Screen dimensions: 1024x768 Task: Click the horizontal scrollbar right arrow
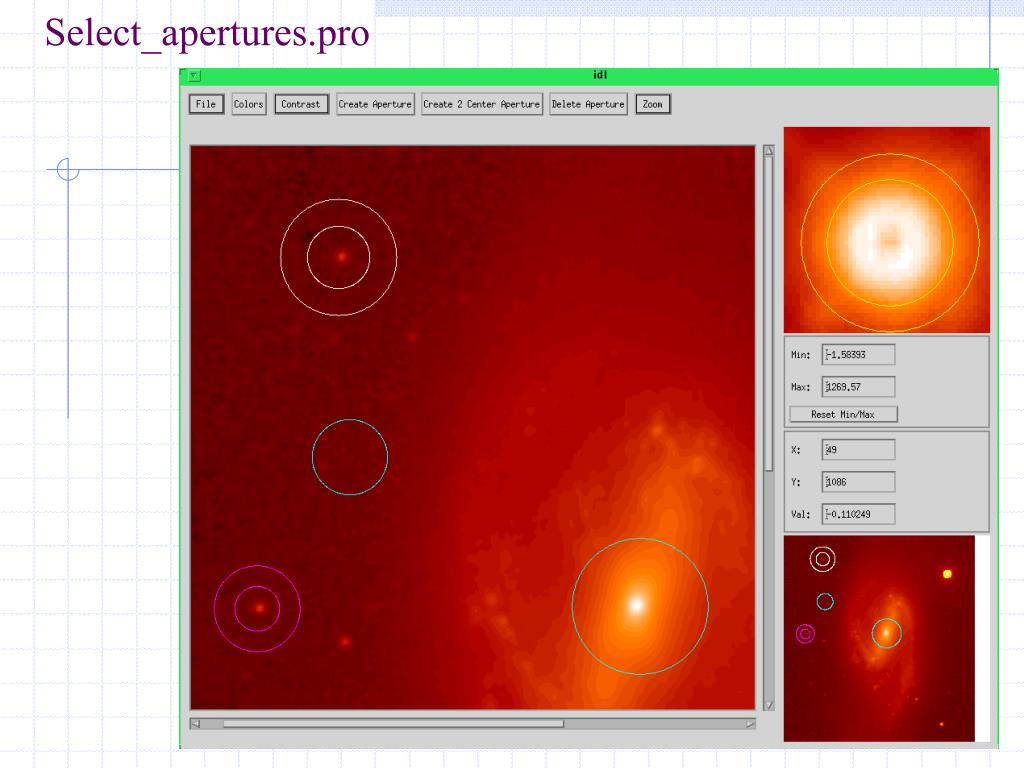[x=750, y=724]
